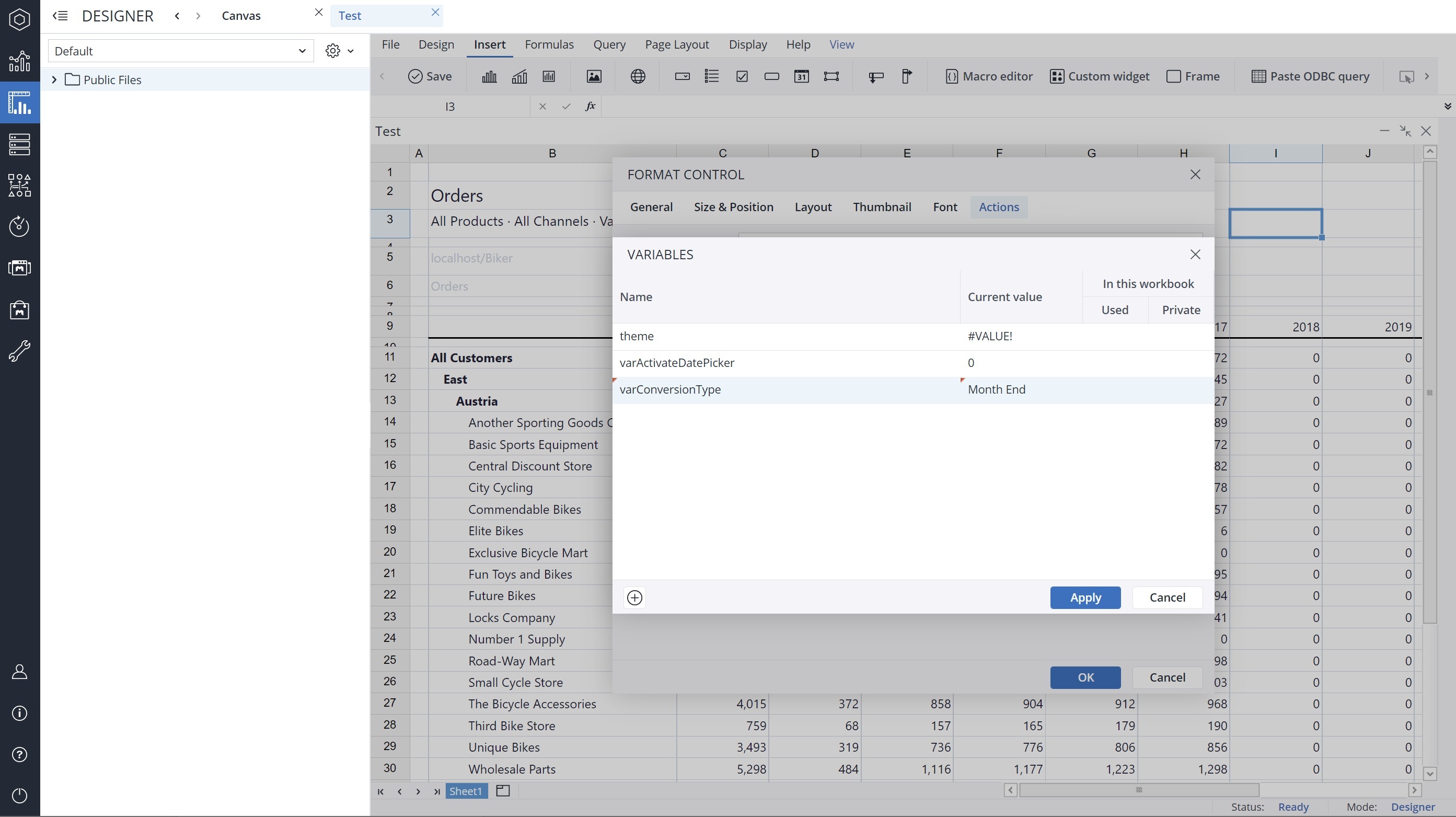Image resolution: width=1456 pixels, height=817 pixels.
Task: Open the Formulas ribbon menu
Action: [549, 44]
